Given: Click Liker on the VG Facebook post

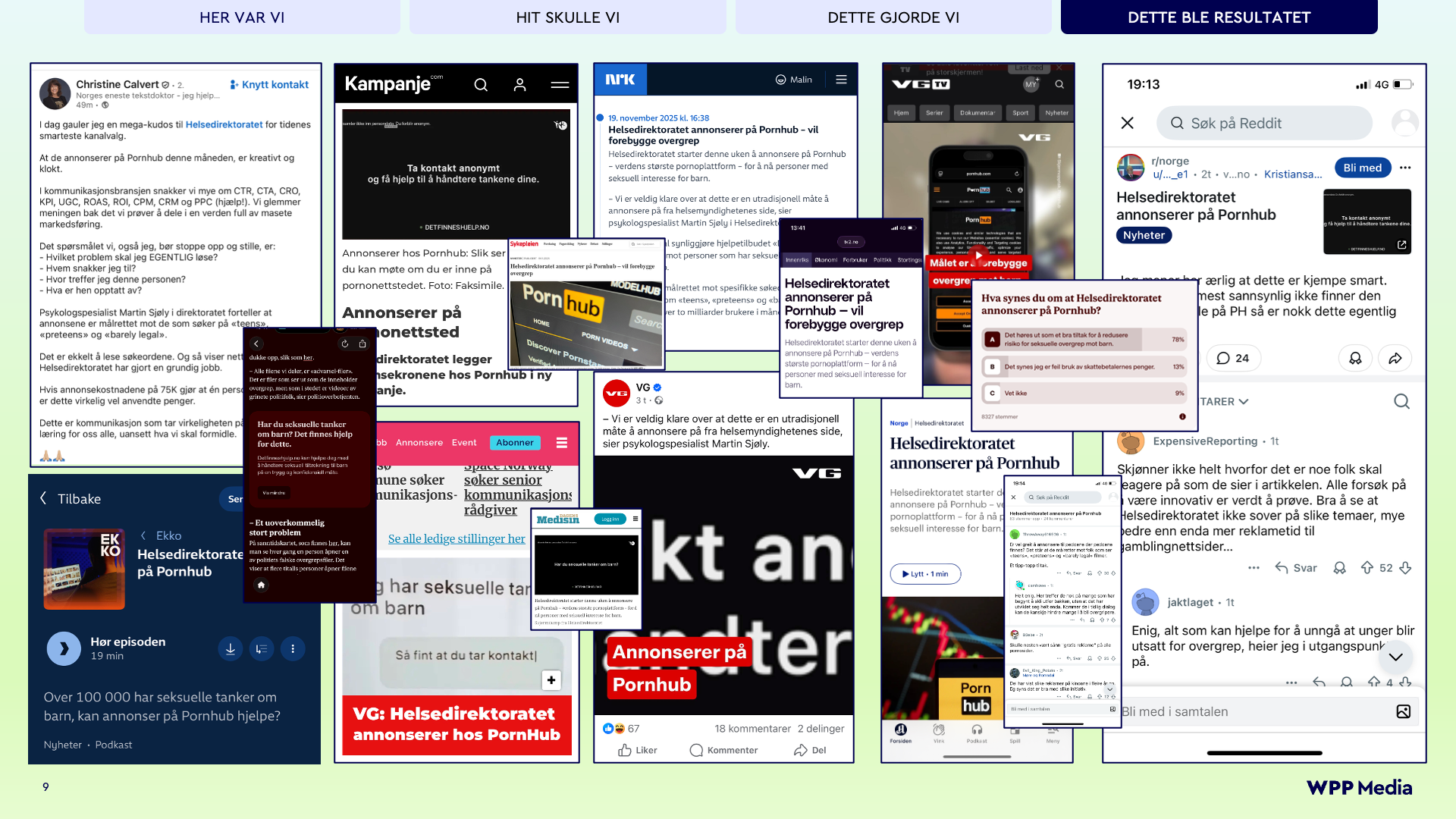Looking at the screenshot, I should pos(638,750).
